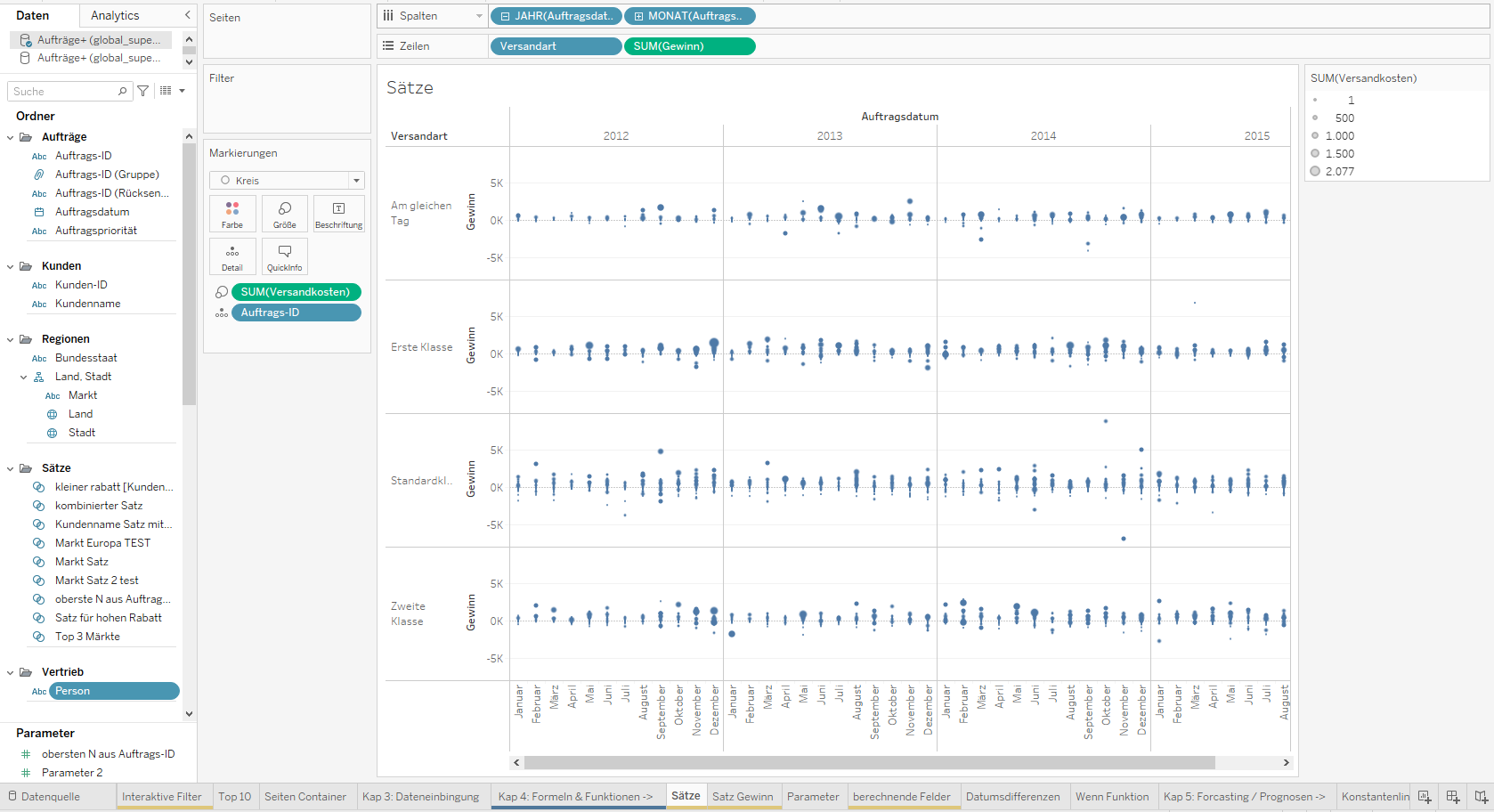Image resolution: width=1494 pixels, height=812 pixels.
Task: Open the Detail marks card icon
Action: point(232,256)
